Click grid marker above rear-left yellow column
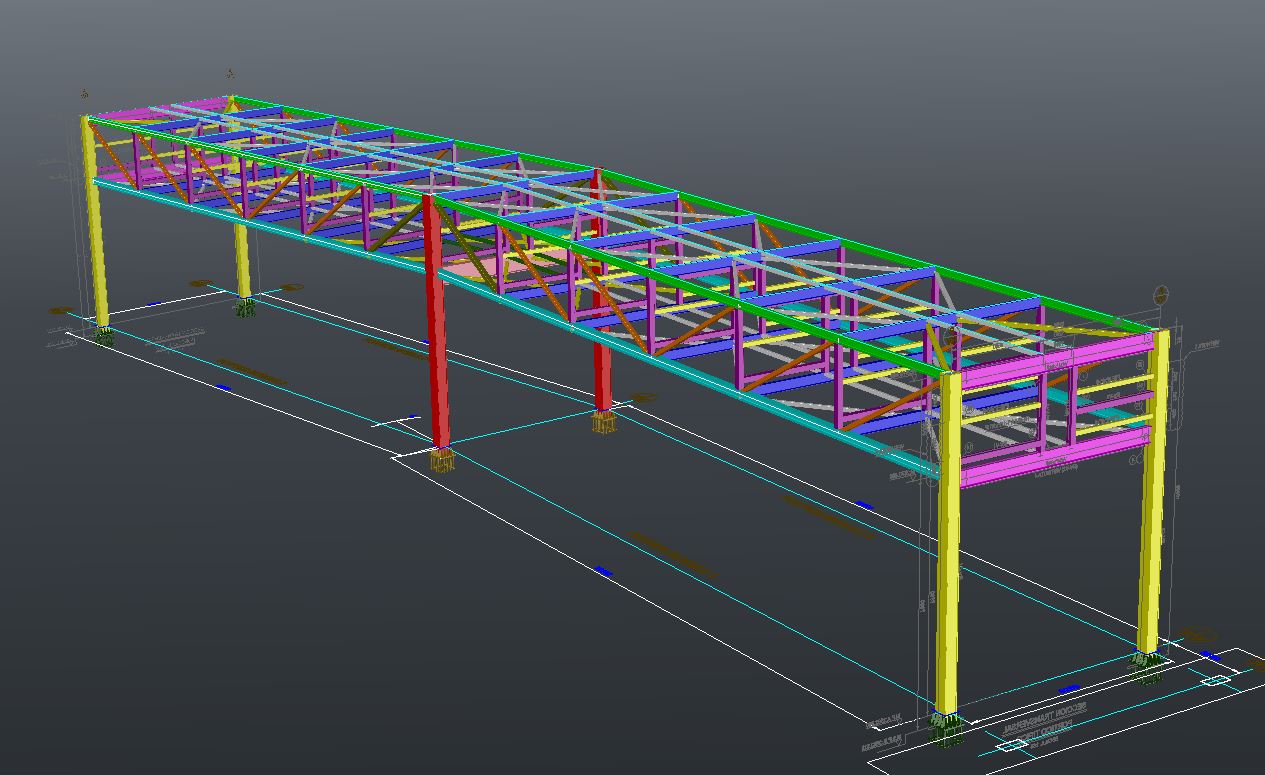This screenshot has width=1265, height=775. 230,73
